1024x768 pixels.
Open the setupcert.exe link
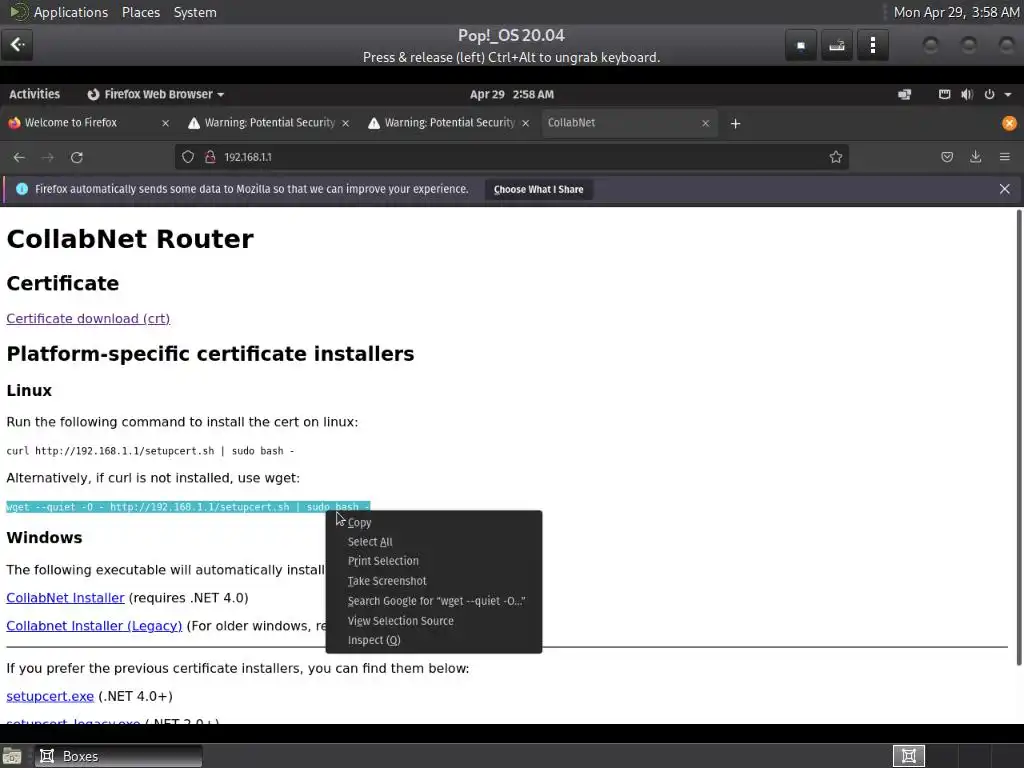(x=50, y=697)
